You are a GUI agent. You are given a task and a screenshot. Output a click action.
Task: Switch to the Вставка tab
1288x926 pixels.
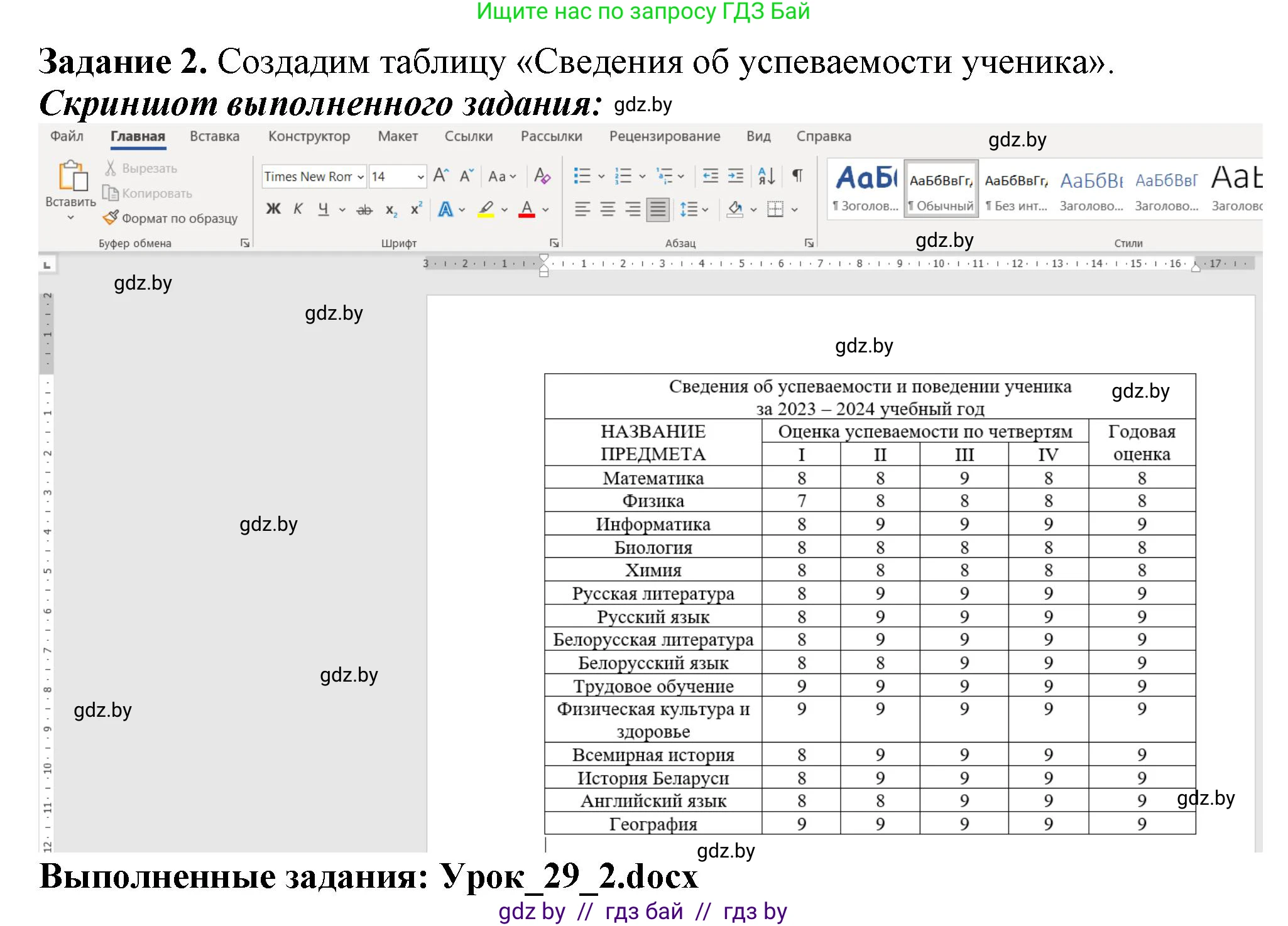(215, 136)
